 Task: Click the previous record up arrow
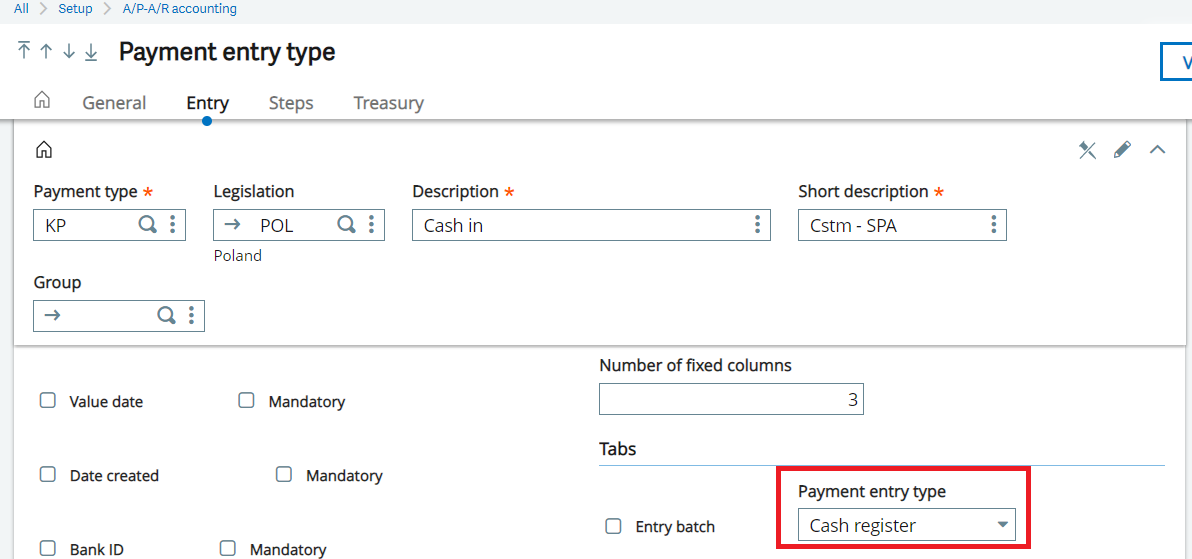tap(46, 51)
